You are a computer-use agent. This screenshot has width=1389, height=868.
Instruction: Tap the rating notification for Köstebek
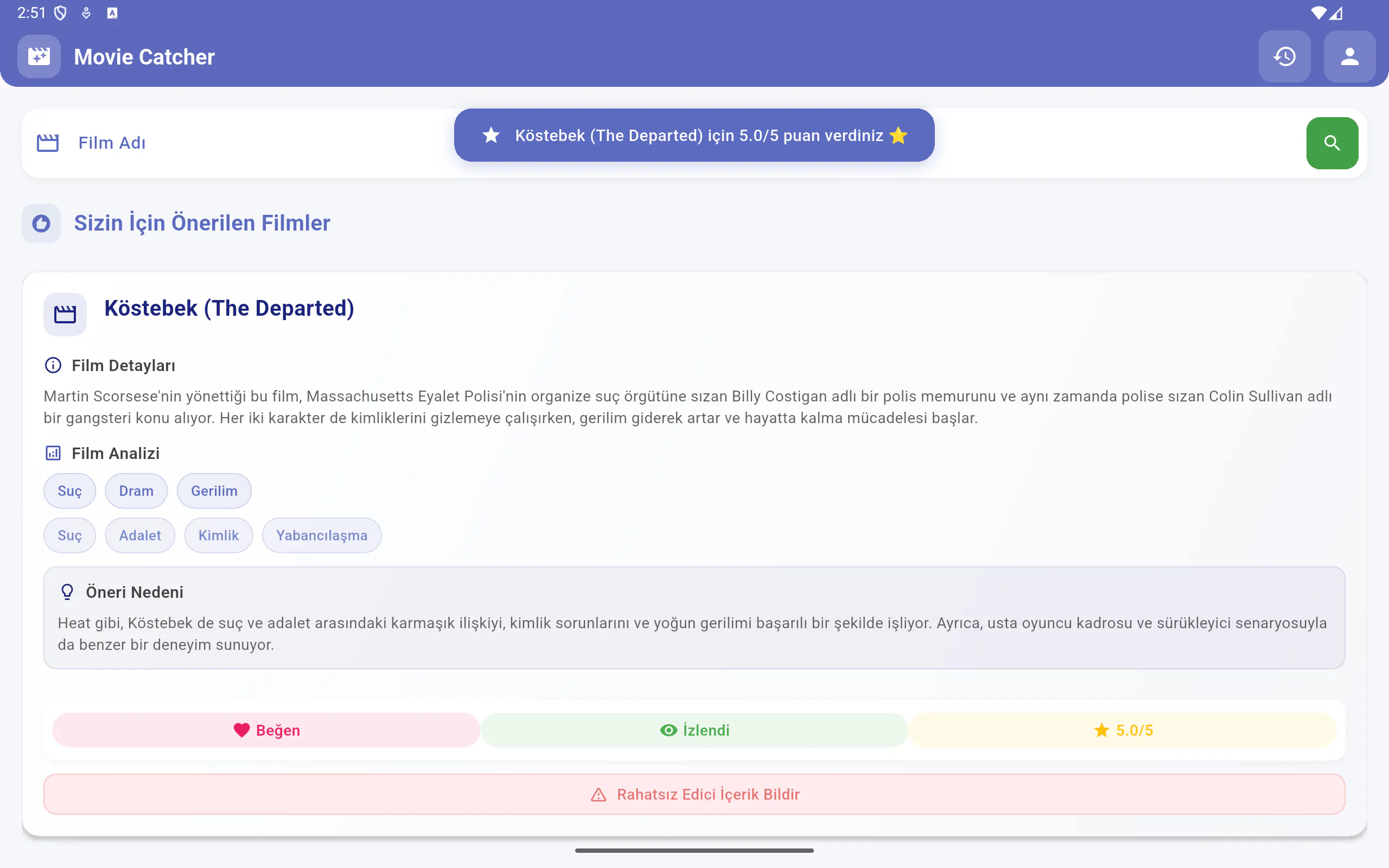(694, 136)
